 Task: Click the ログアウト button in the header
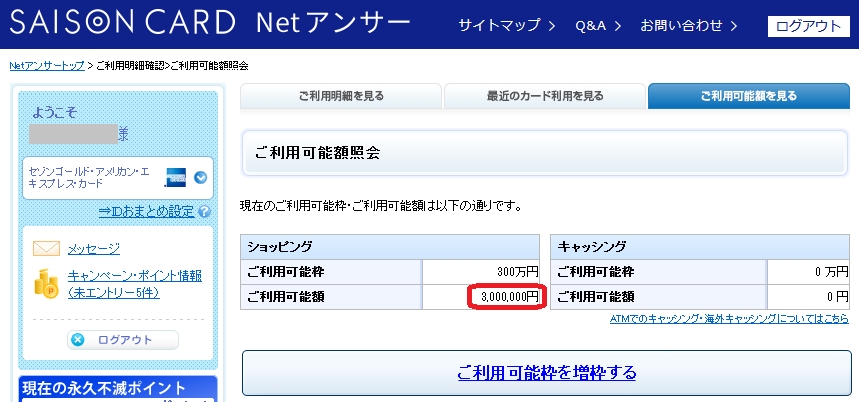(x=809, y=26)
